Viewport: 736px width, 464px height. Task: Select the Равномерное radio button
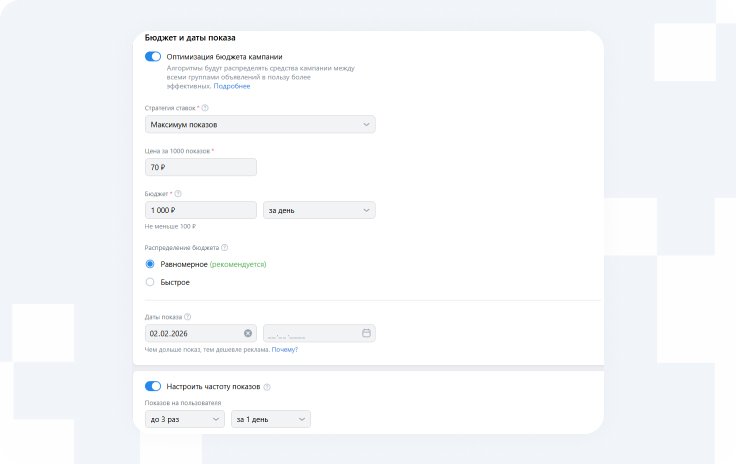(x=150, y=264)
